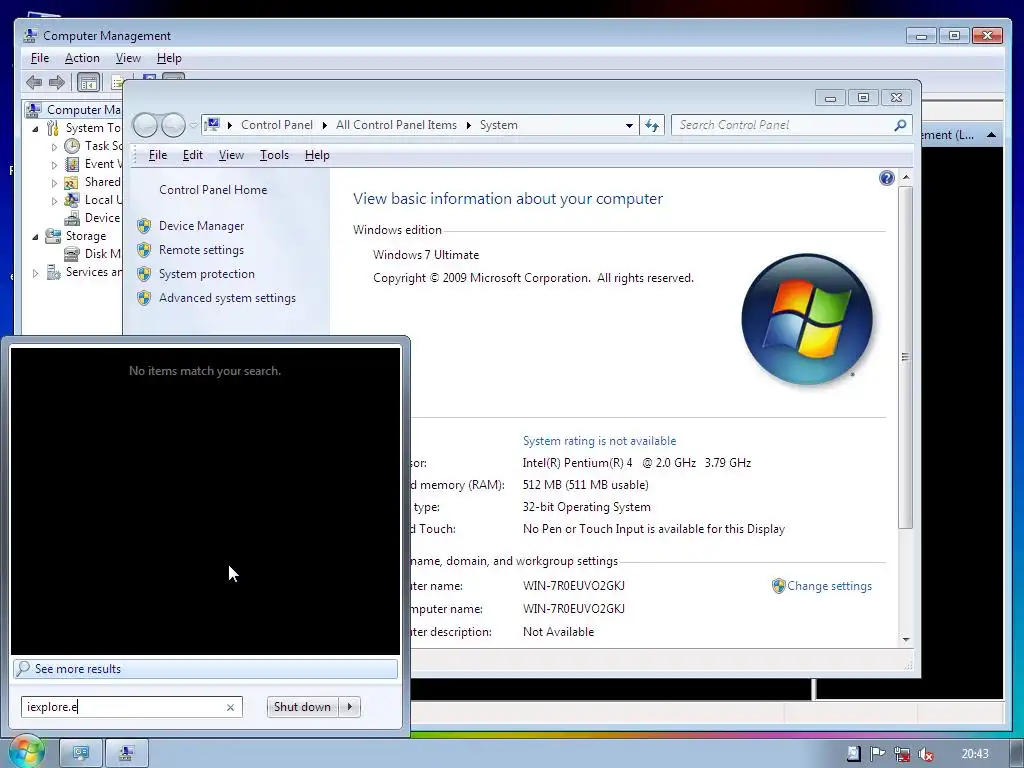Click the Remote settings shield icon
The height and width of the screenshot is (768, 1024).
click(x=144, y=251)
